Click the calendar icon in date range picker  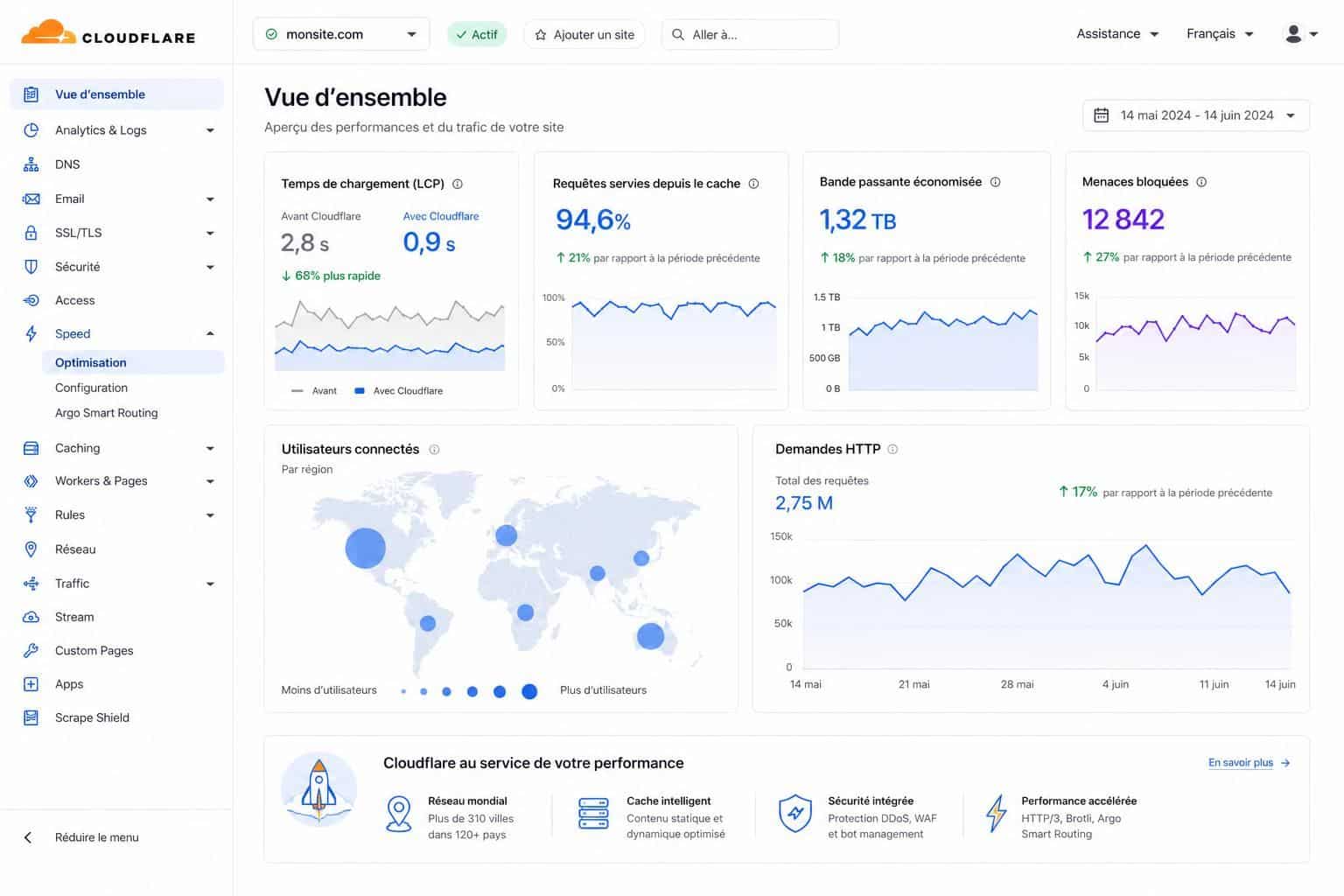[x=1102, y=115]
